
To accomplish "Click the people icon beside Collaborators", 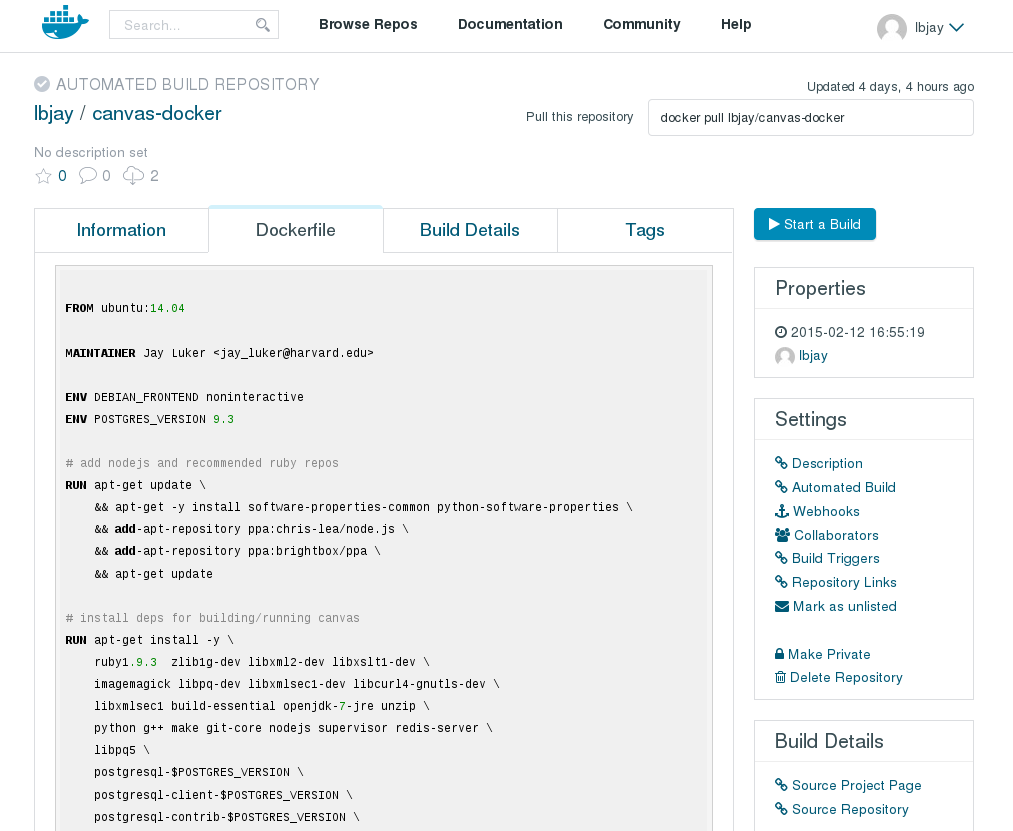I will (782, 535).
